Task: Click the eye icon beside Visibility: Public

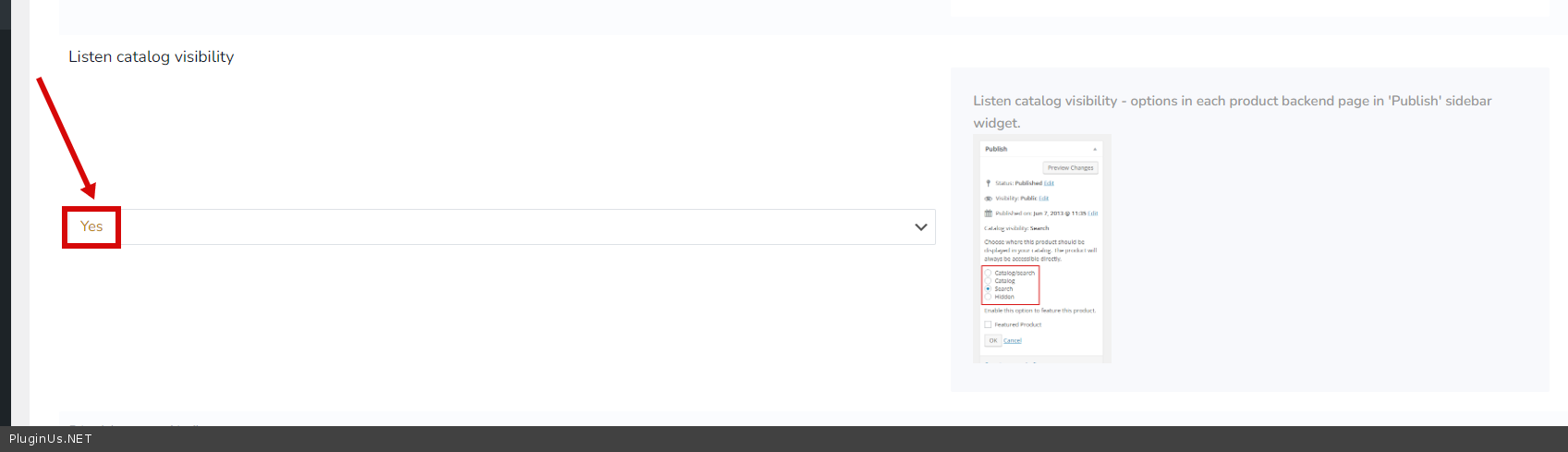Action: (988, 198)
